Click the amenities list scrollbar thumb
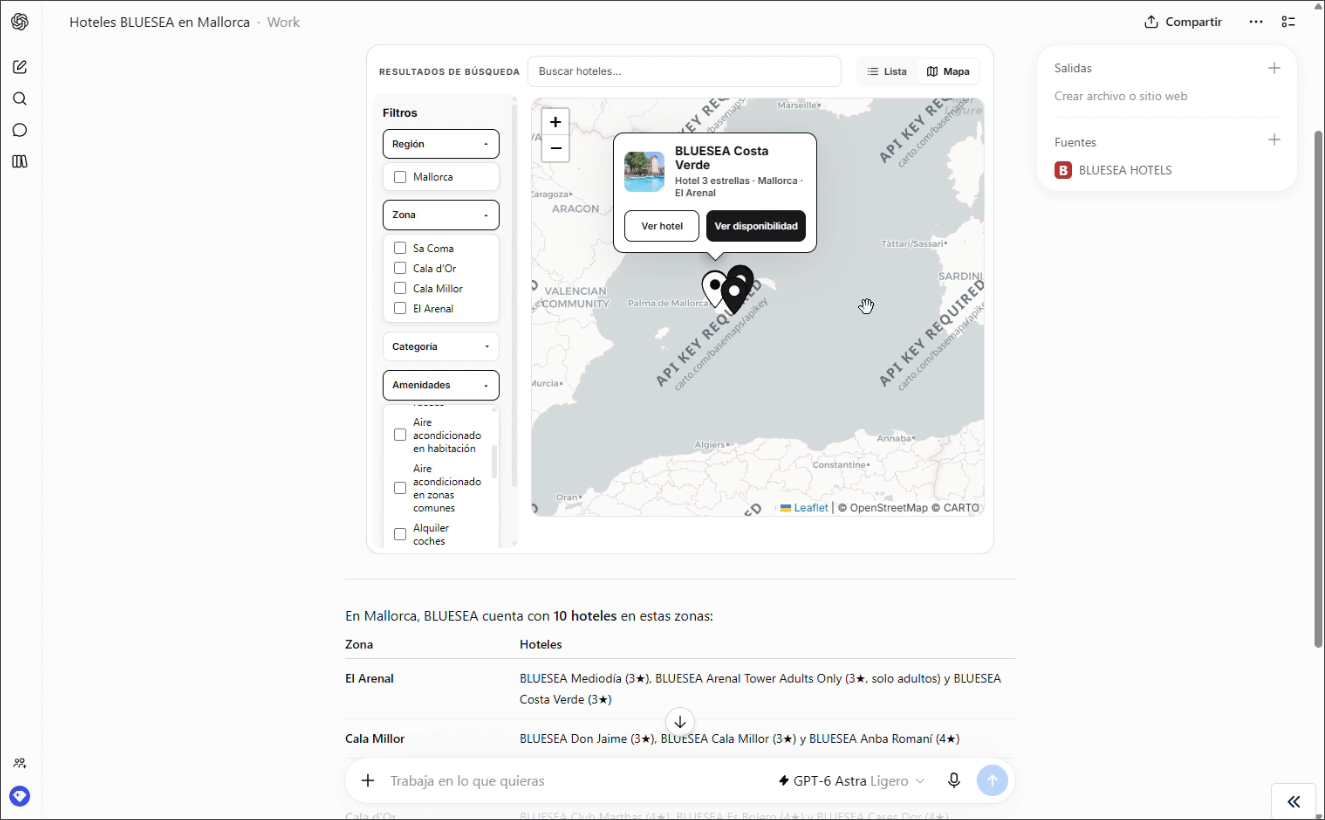Image resolution: width=1325 pixels, height=820 pixels. click(x=494, y=461)
